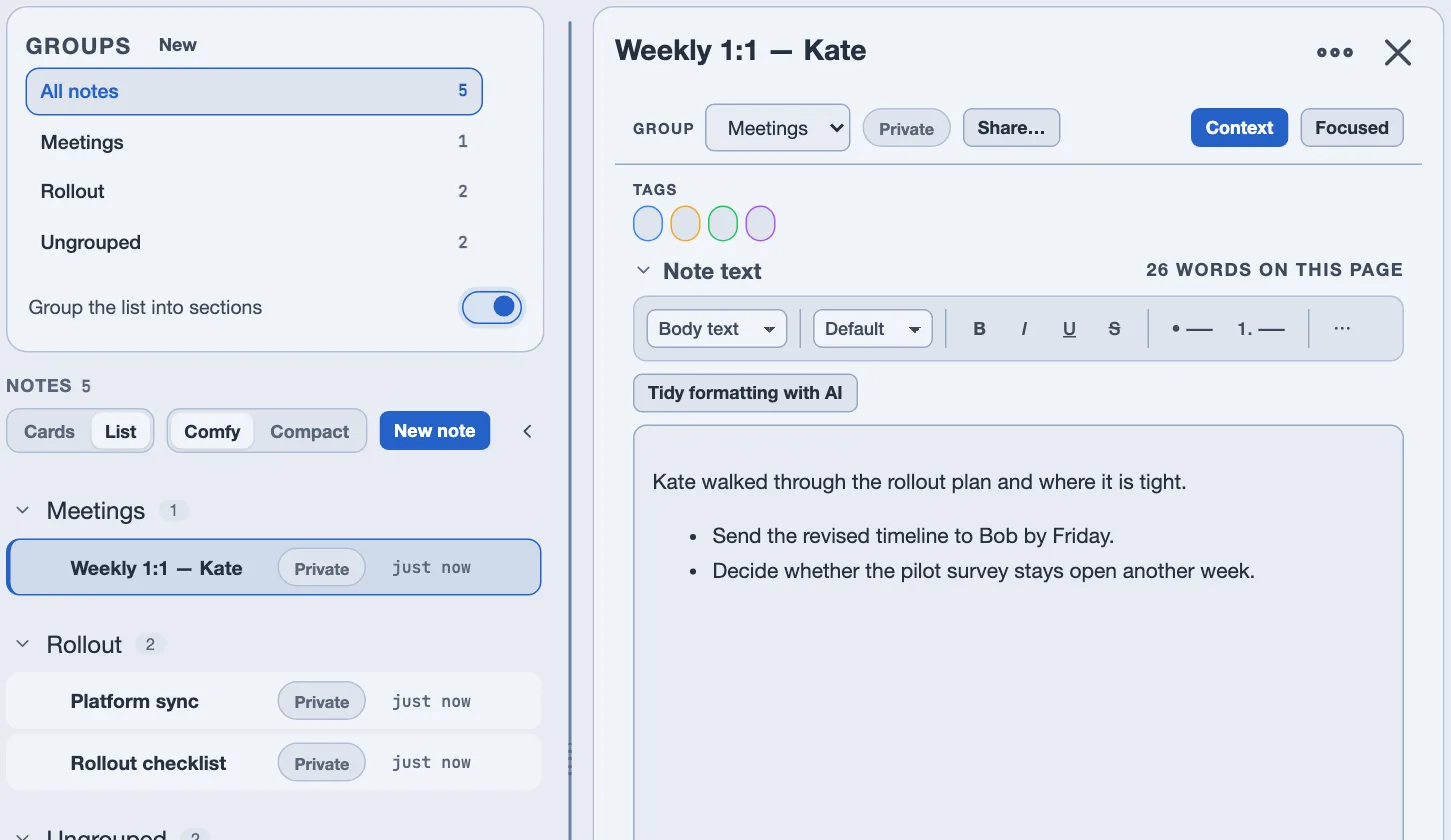Apply bold formatting
Image resolution: width=1451 pixels, height=840 pixels.
click(979, 329)
